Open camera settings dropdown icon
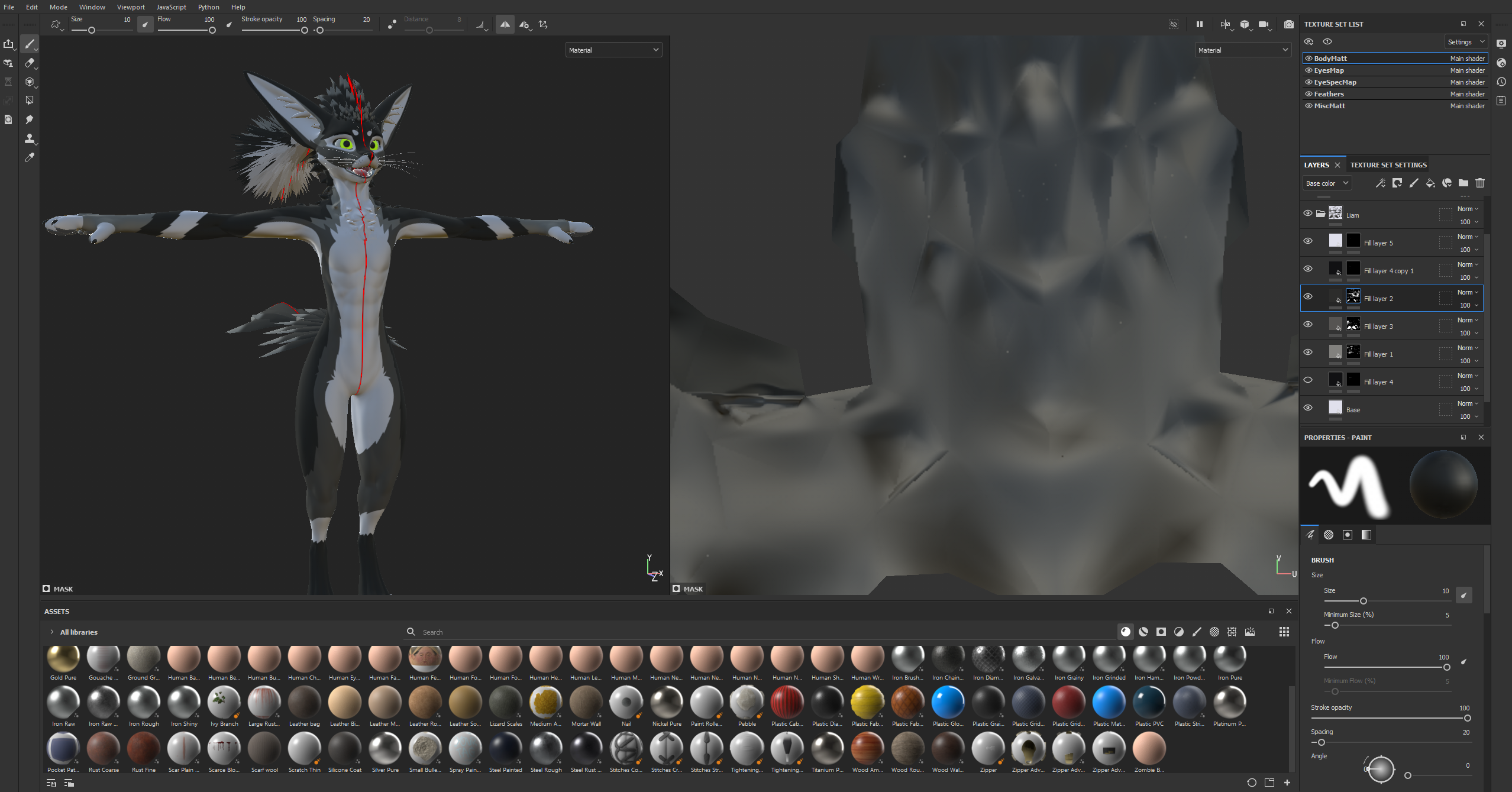Image resolution: width=1512 pixels, height=792 pixels. click(x=1264, y=24)
